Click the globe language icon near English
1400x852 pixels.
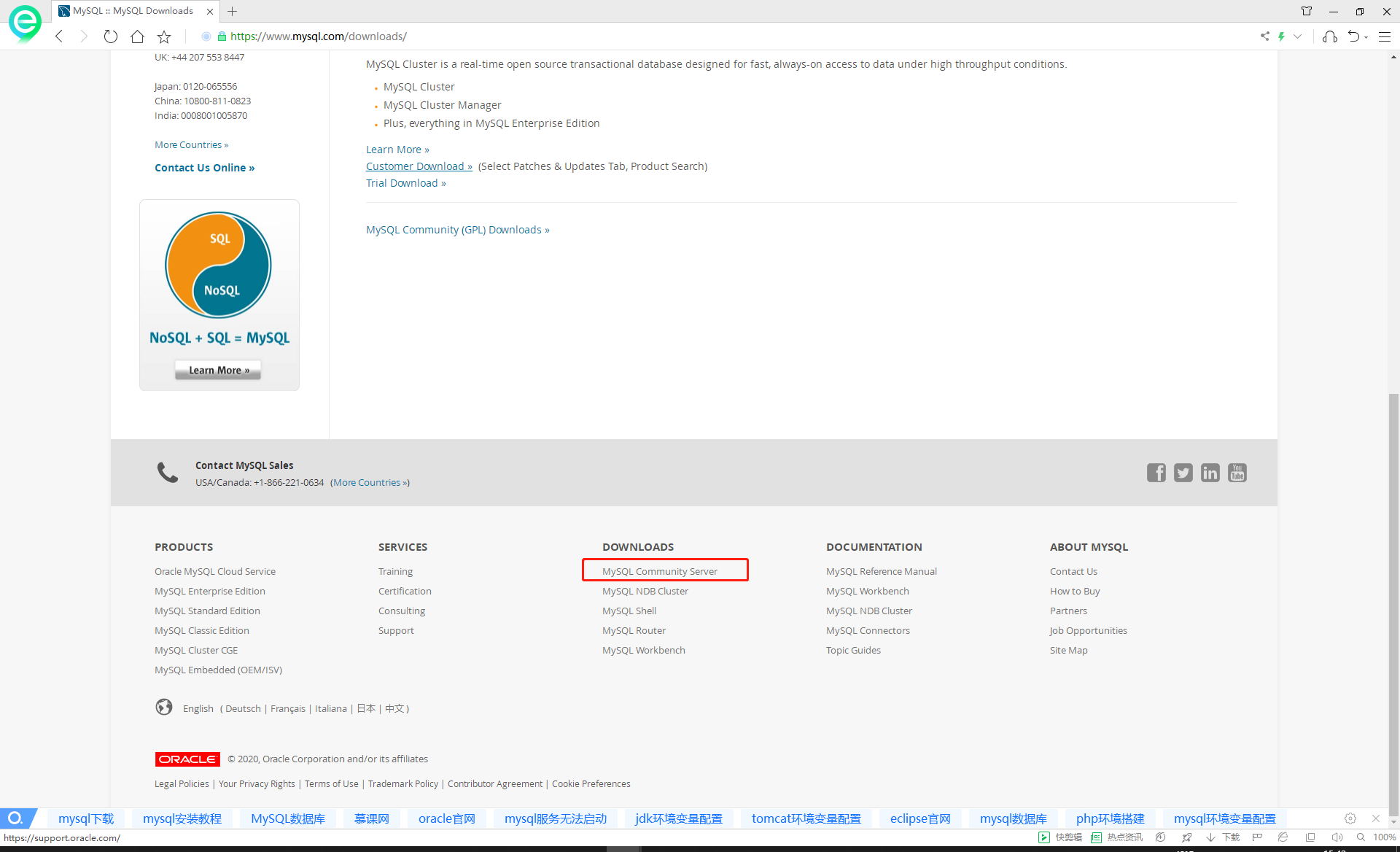pos(164,707)
